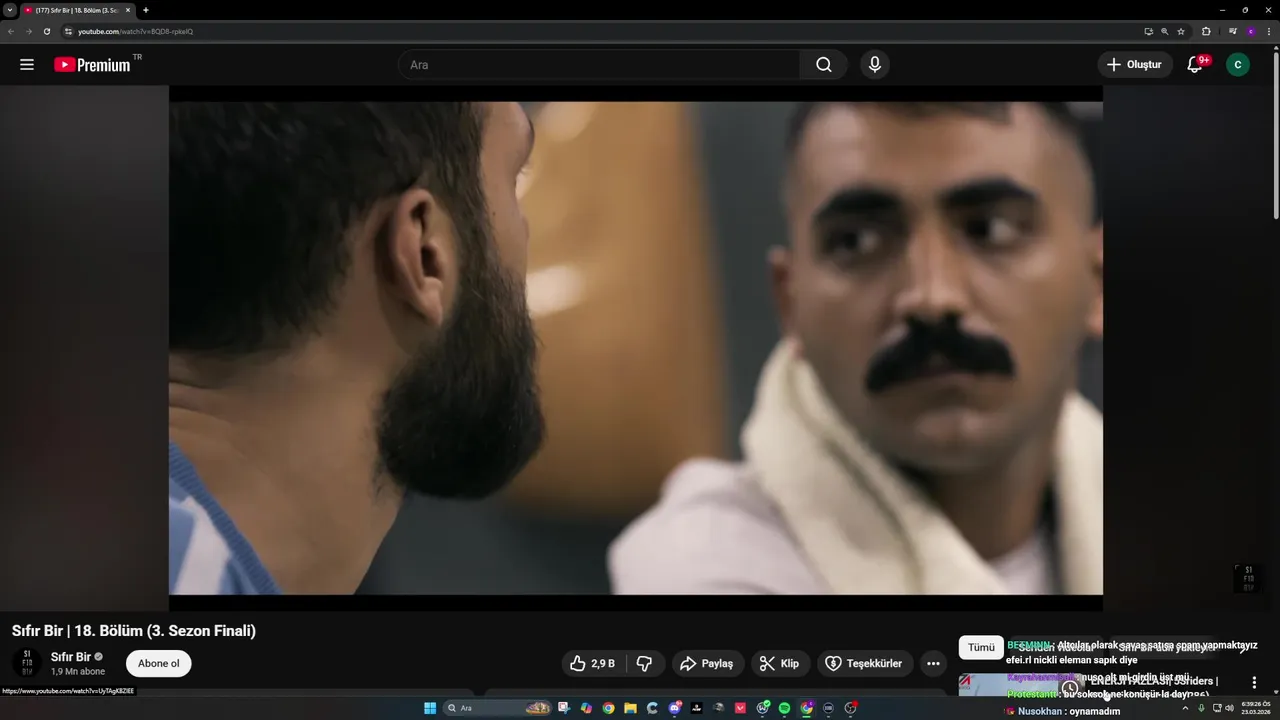Open the tab search dropdown arrow
The width and height of the screenshot is (1280, 720).
(x=8, y=10)
